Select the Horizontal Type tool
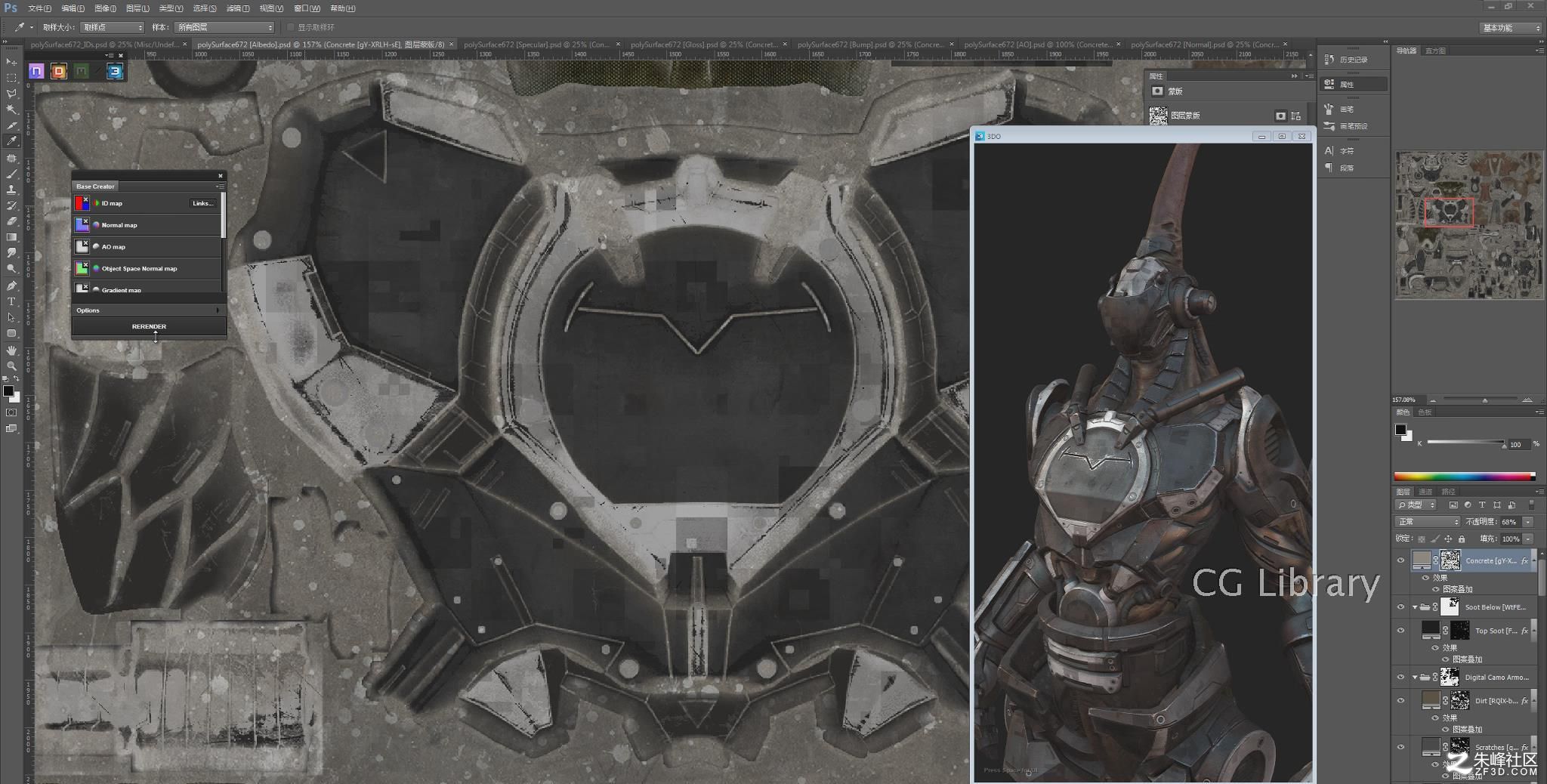The width and height of the screenshot is (1547, 784). coord(11,301)
